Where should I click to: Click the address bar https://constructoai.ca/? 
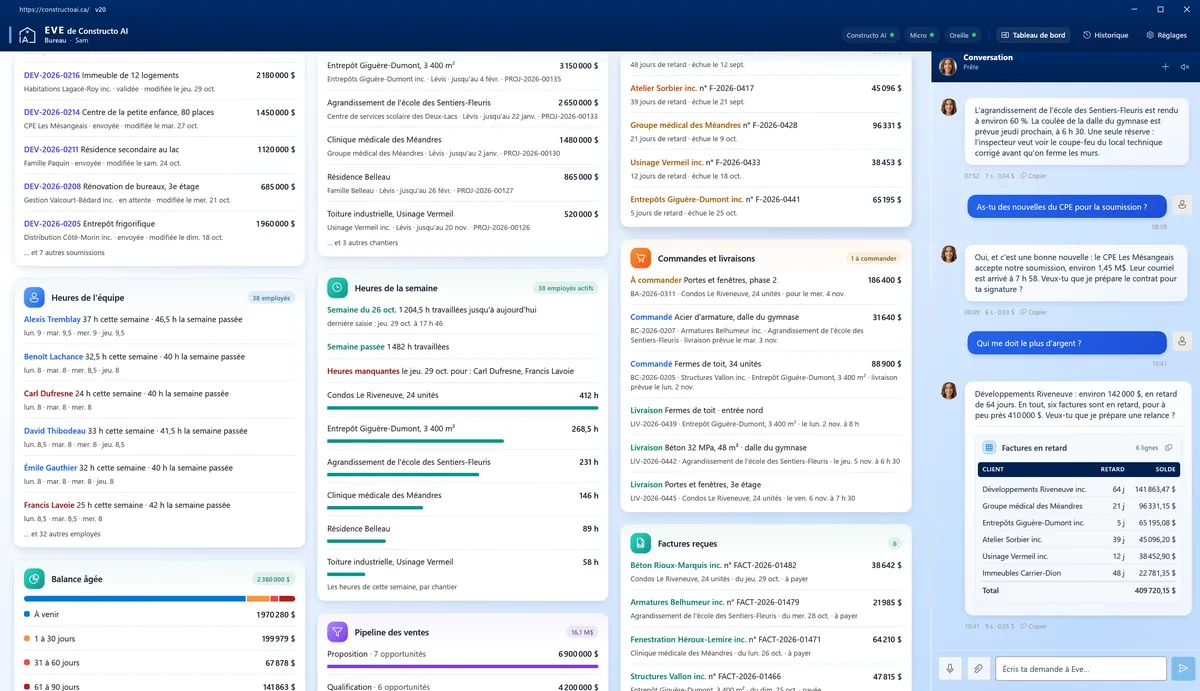[x=54, y=9]
